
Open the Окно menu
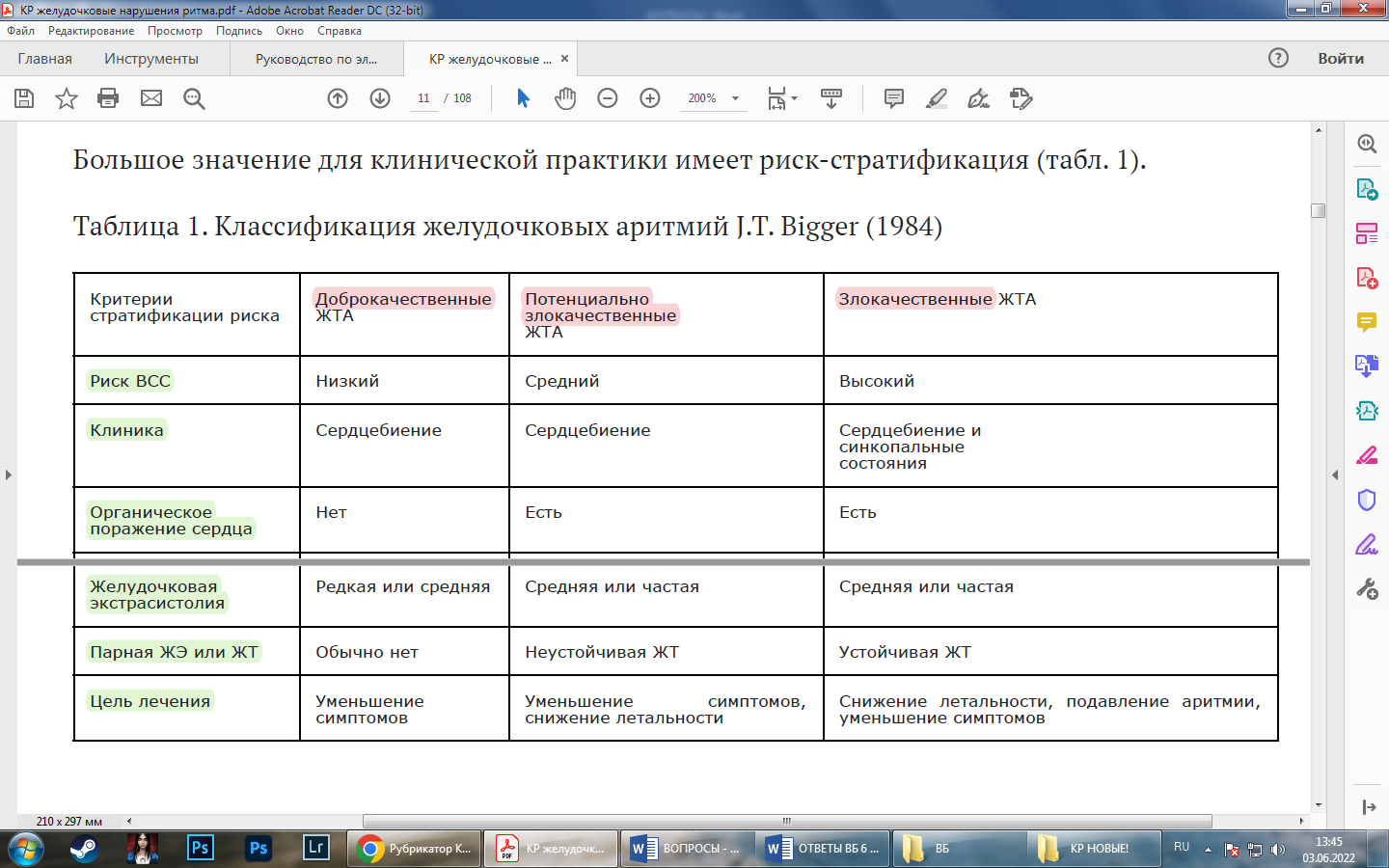click(289, 31)
